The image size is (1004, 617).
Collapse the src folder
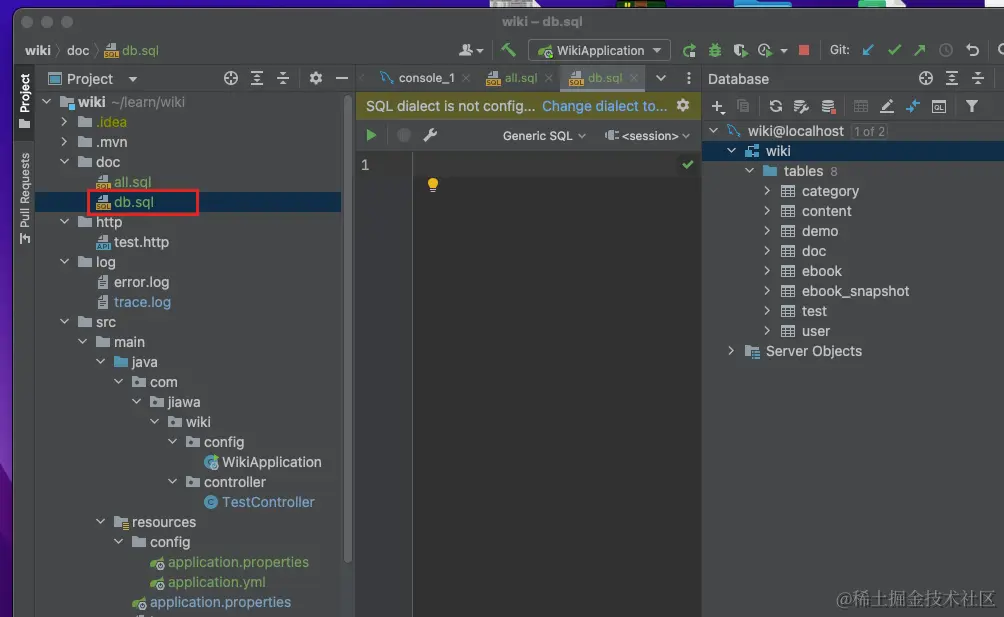click(x=64, y=322)
